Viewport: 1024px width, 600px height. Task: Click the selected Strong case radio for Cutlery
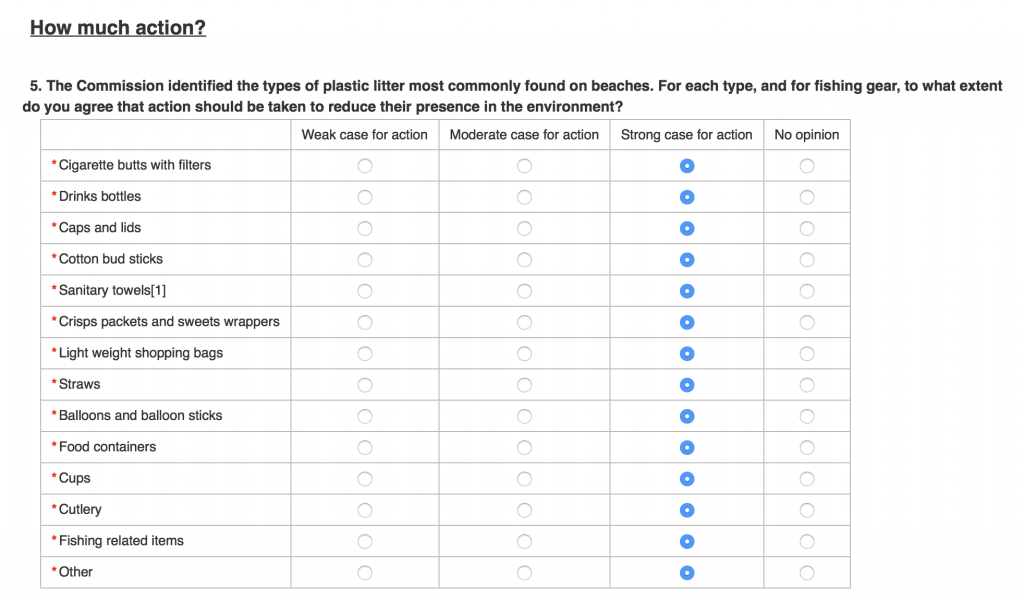pos(687,511)
